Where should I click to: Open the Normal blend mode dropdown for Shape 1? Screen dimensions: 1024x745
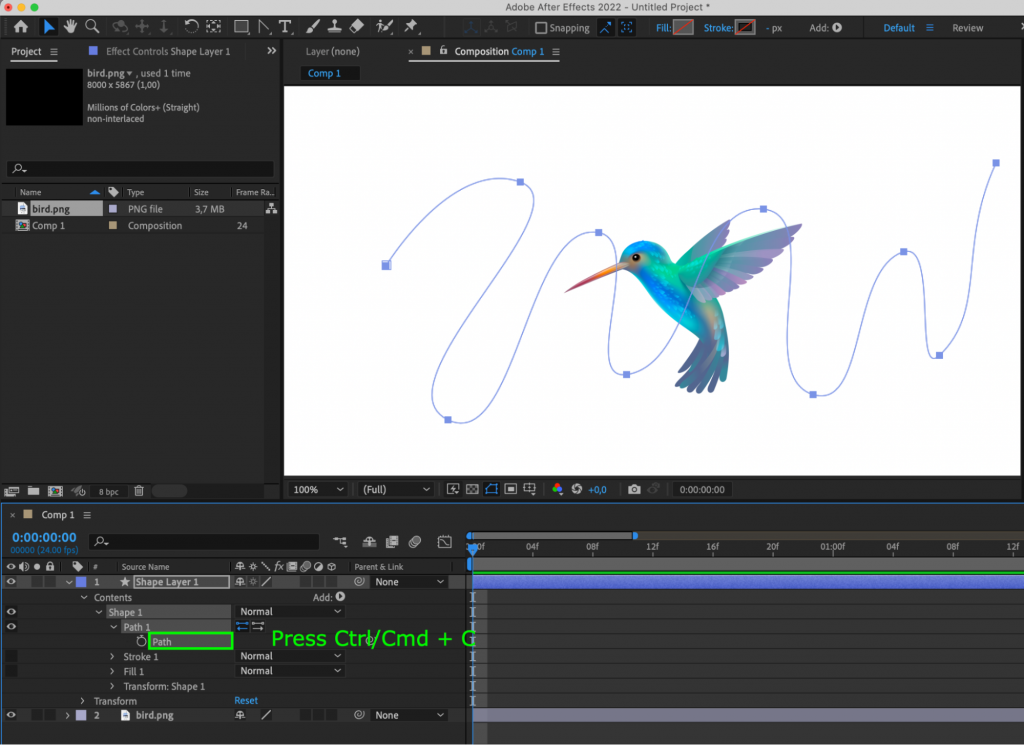(x=289, y=611)
